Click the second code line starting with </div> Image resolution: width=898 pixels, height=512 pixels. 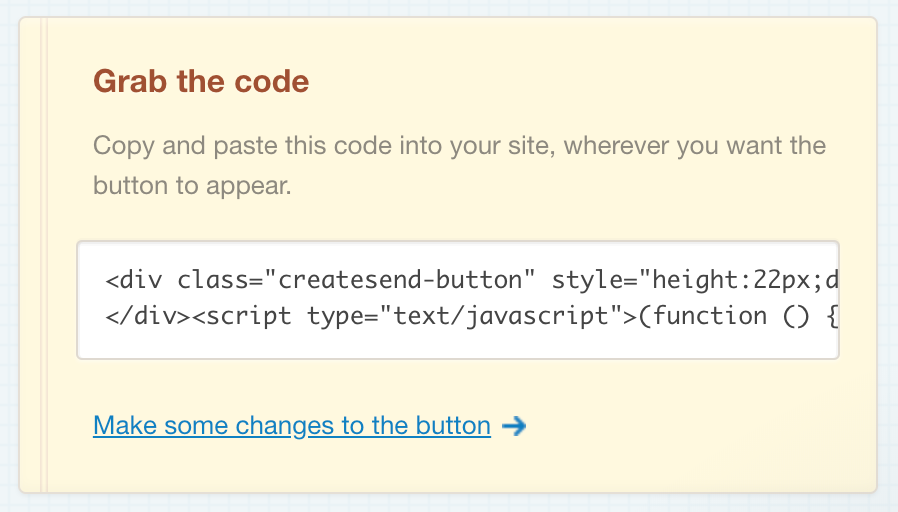tap(470, 316)
